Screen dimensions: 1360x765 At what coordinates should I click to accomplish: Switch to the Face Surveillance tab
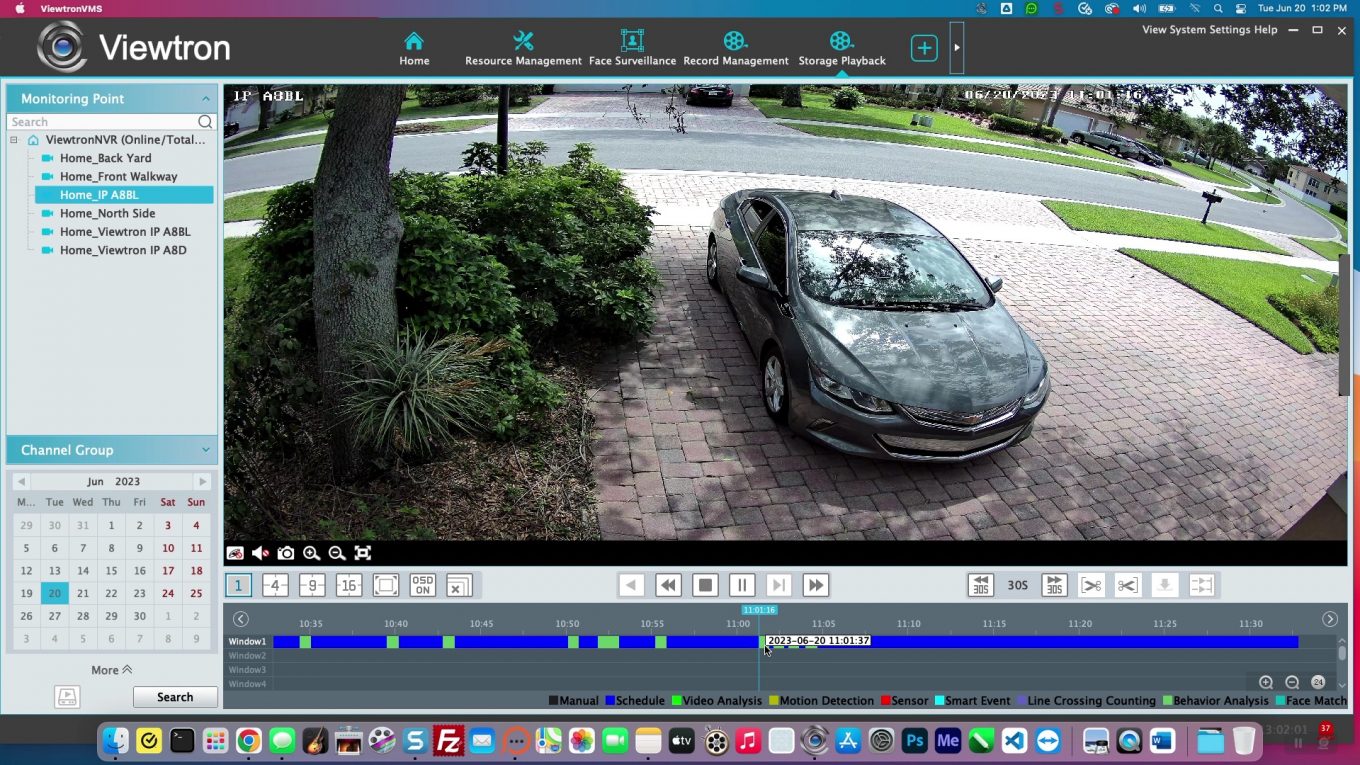[631, 45]
